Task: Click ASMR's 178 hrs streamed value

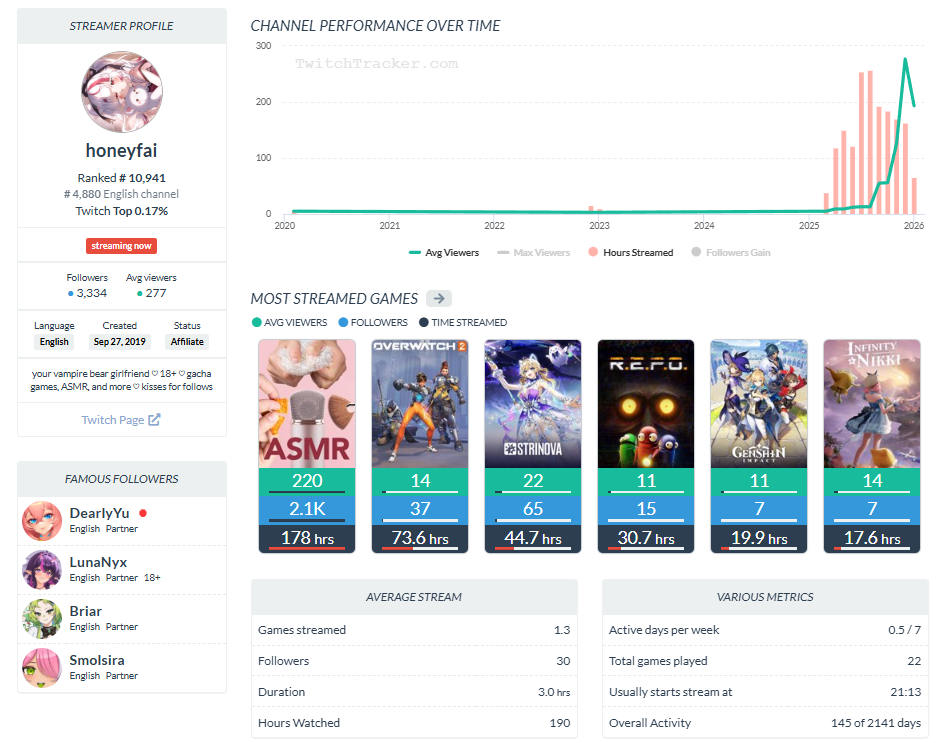Action: (307, 538)
